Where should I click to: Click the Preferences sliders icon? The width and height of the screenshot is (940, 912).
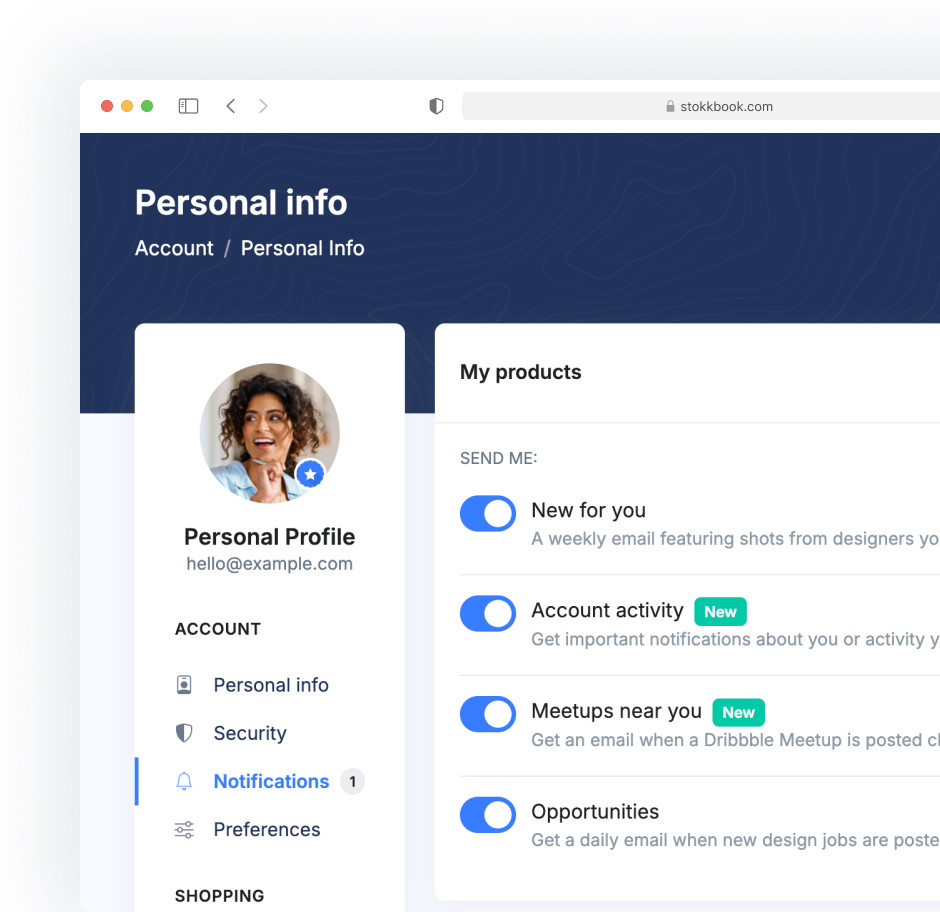(x=184, y=829)
